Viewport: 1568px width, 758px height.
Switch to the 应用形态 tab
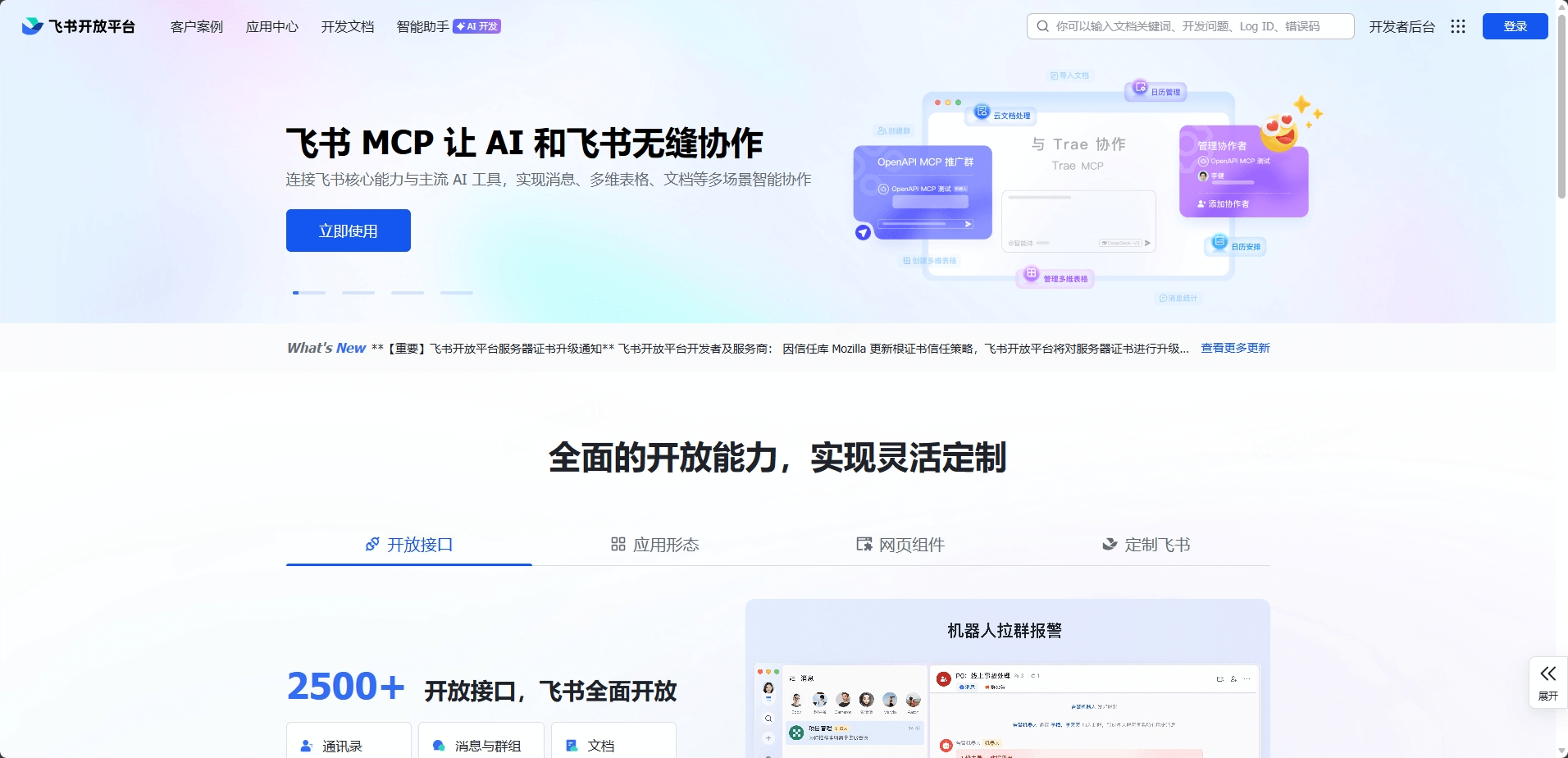pos(654,544)
